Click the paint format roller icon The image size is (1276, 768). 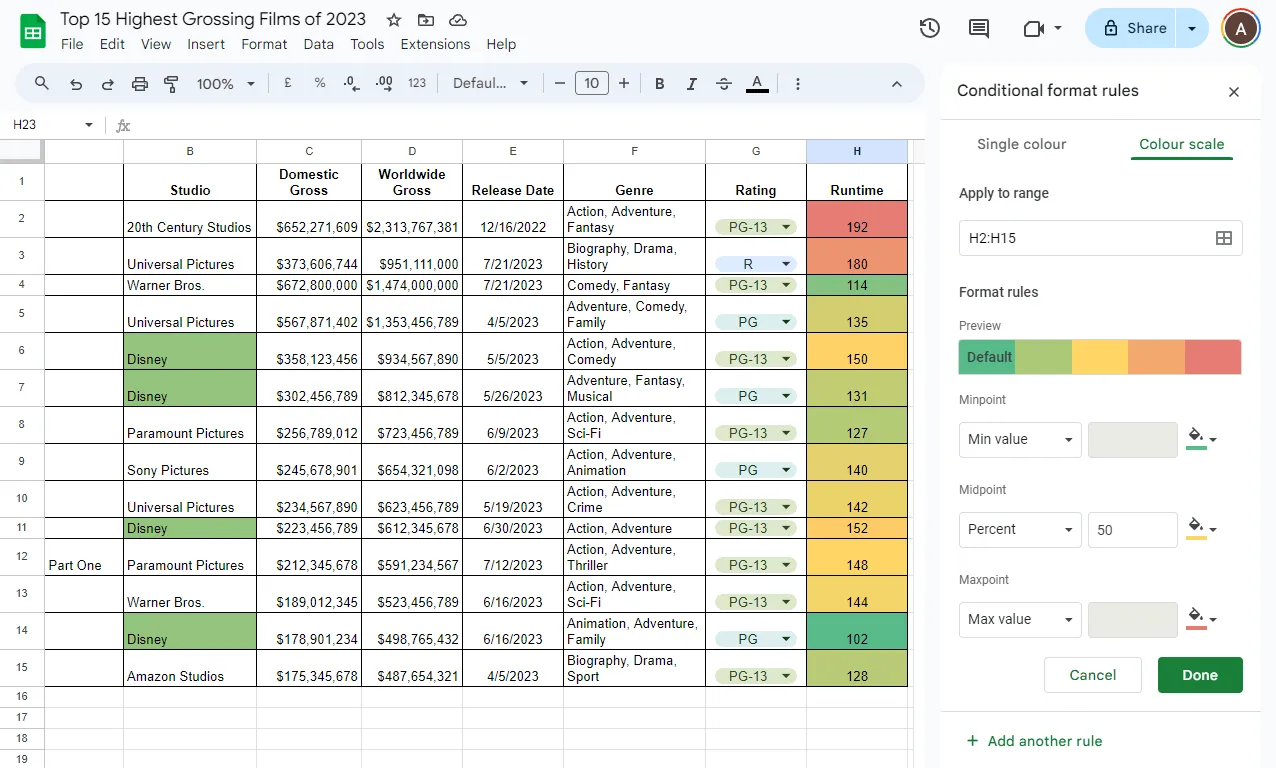171,84
